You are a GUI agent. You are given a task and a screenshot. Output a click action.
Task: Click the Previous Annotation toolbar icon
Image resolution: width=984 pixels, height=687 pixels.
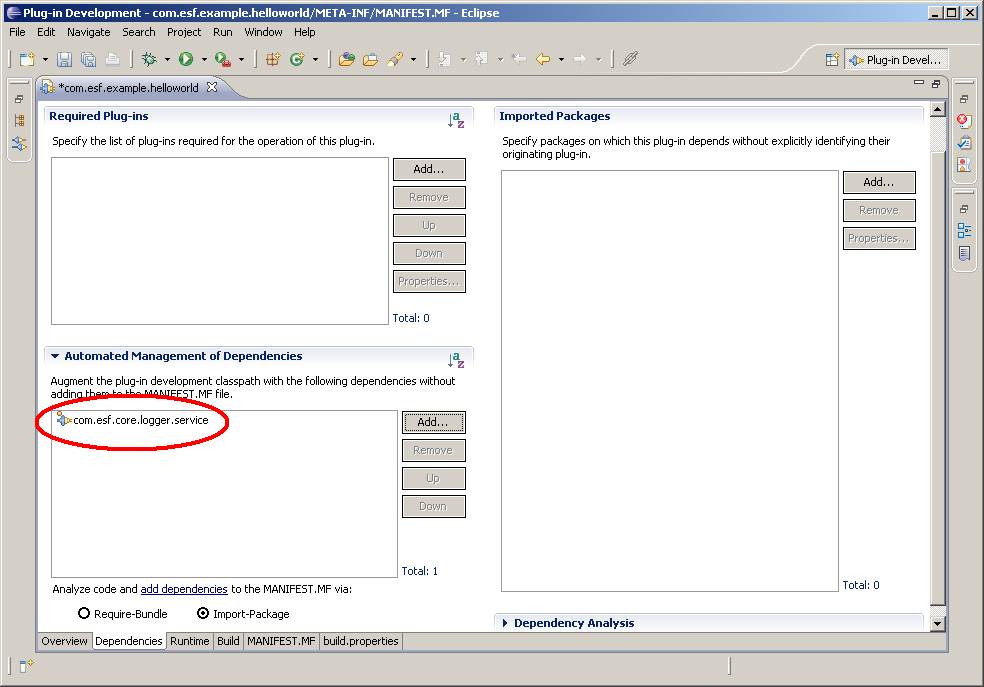tap(481, 60)
